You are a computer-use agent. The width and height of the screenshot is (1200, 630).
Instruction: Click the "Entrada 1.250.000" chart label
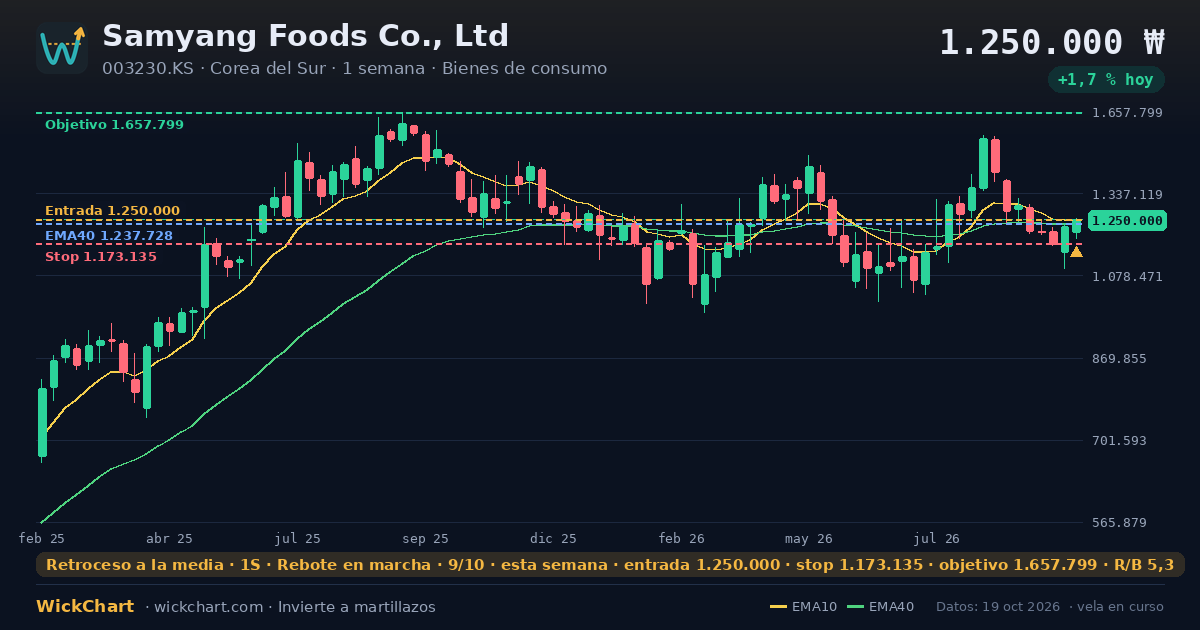[x=112, y=211]
